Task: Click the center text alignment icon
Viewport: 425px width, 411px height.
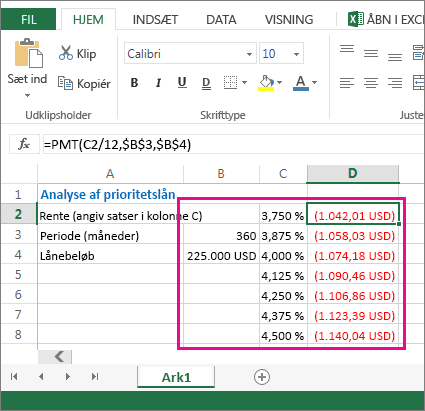Action: 371,82
